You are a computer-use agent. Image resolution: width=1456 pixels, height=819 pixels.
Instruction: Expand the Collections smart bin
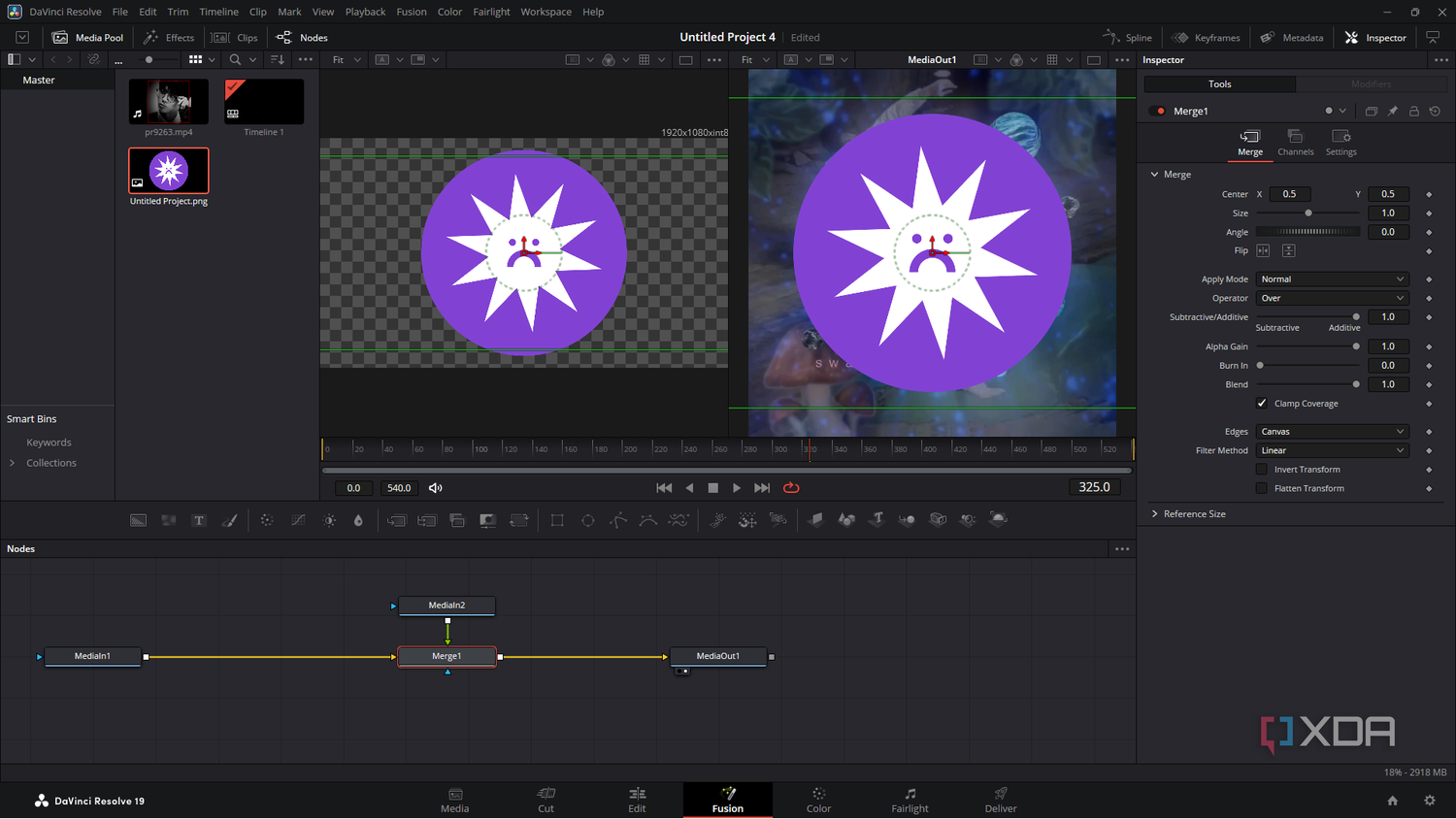tap(12, 463)
